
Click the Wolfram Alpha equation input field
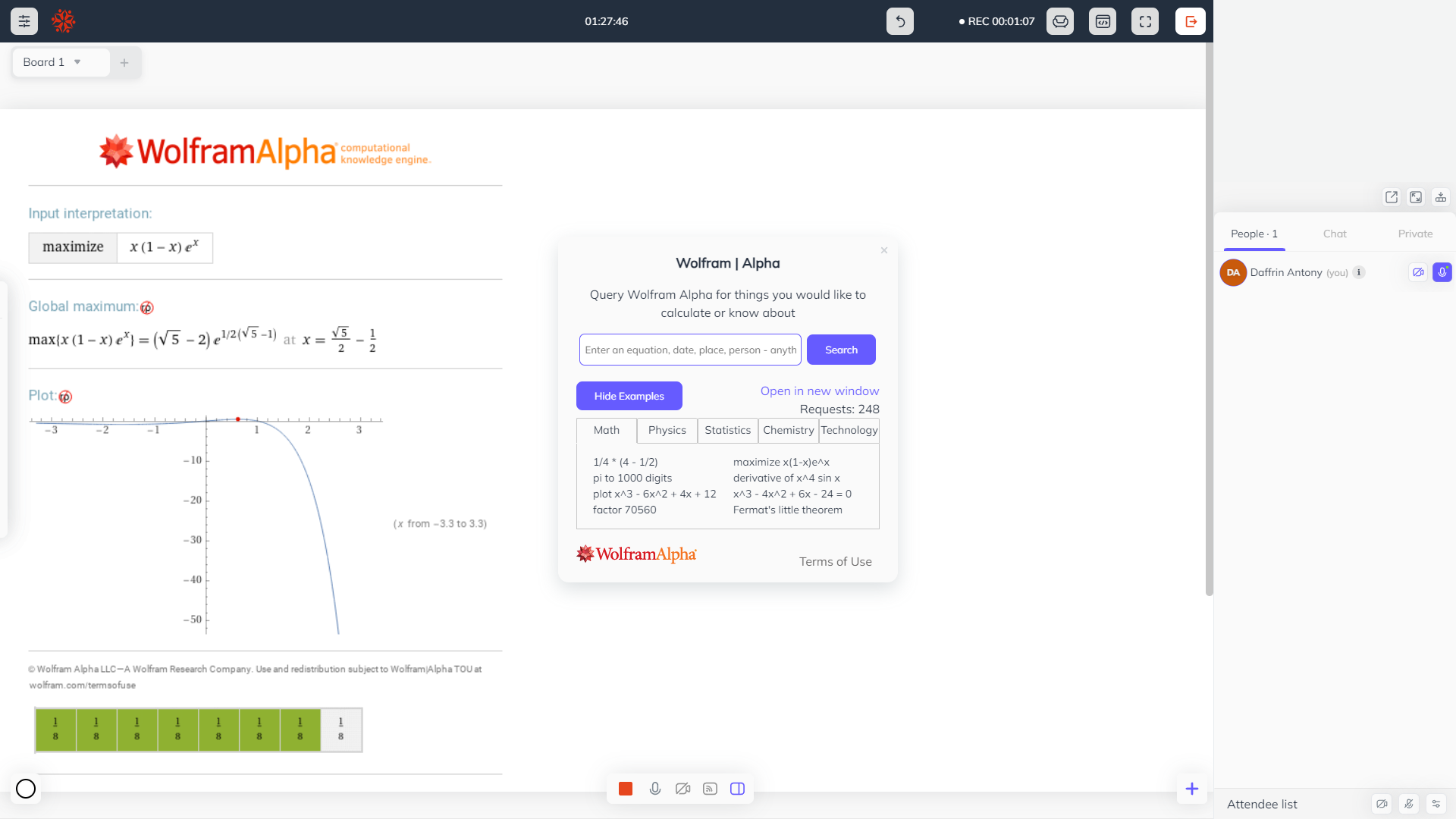pos(689,350)
